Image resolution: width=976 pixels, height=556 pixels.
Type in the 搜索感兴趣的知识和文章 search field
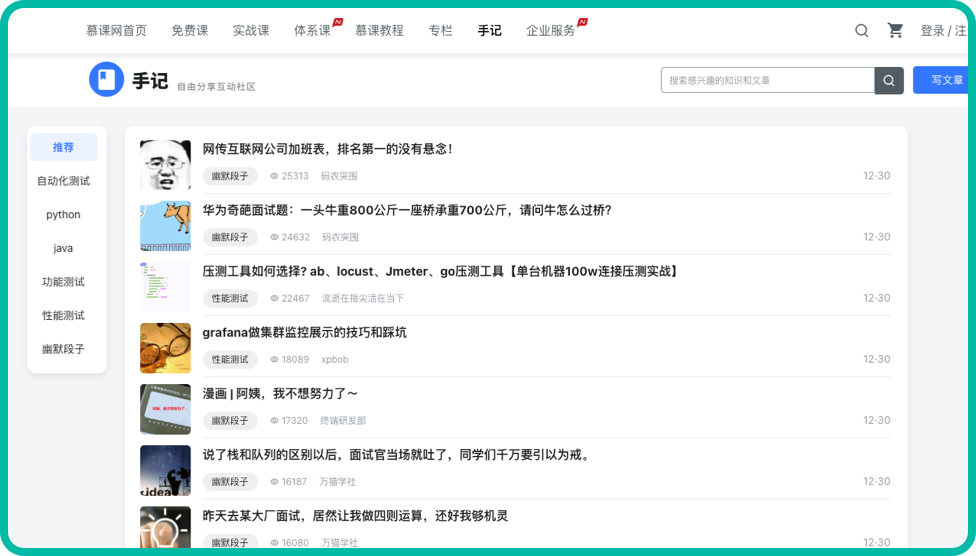tap(767, 81)
